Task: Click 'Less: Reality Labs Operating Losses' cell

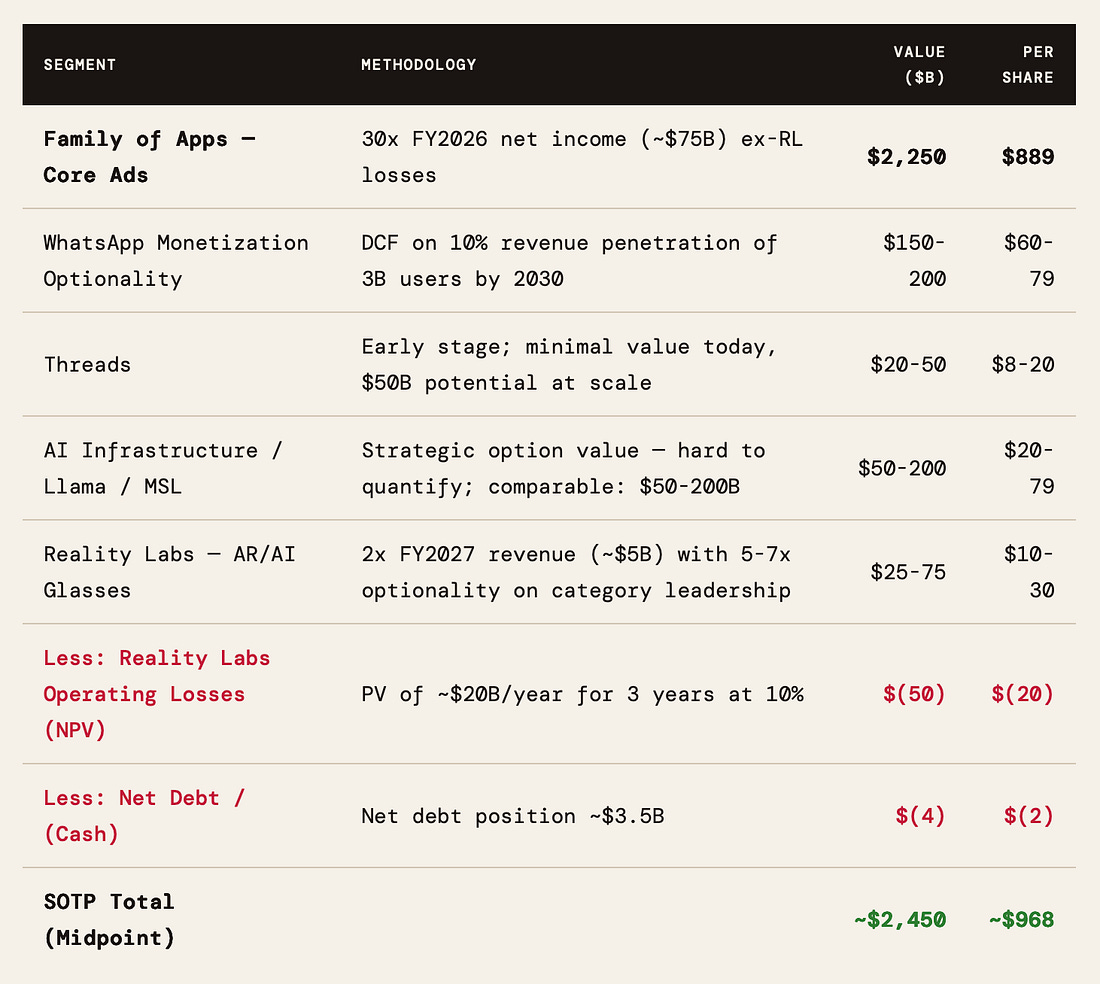Action: (156, 694)
